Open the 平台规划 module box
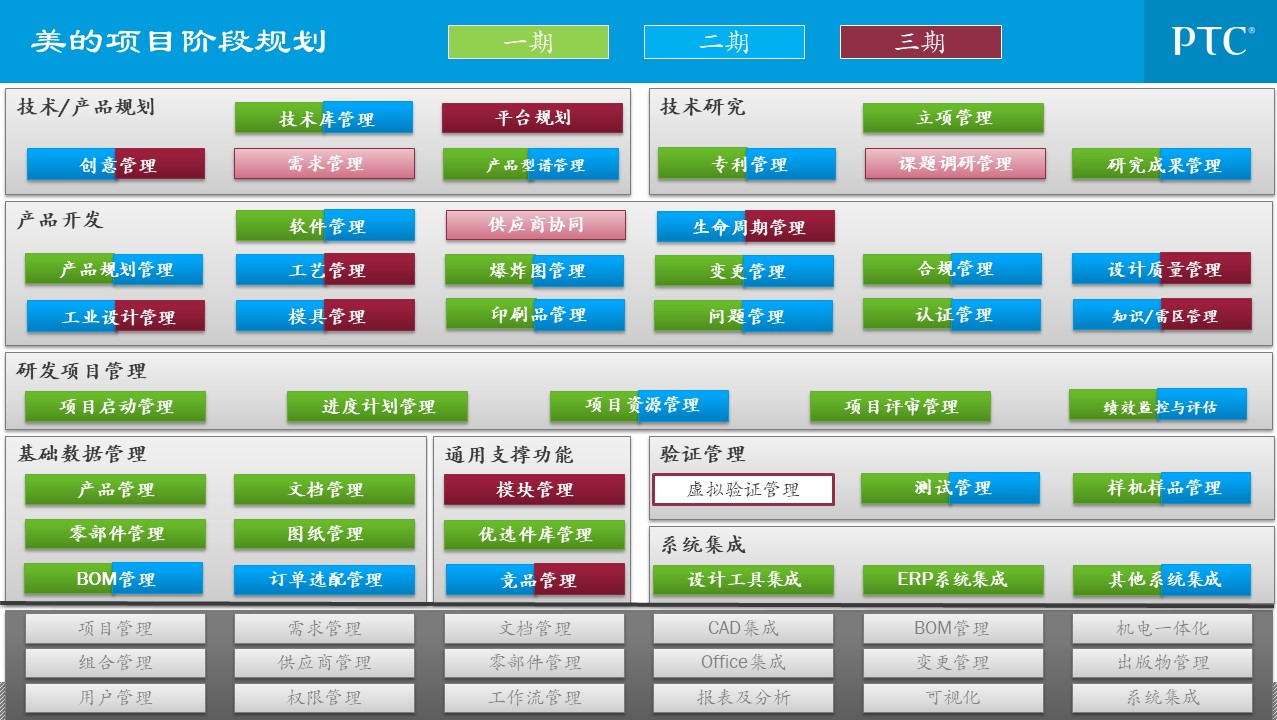Screen dimensions: 1277x720 (532, 118)
